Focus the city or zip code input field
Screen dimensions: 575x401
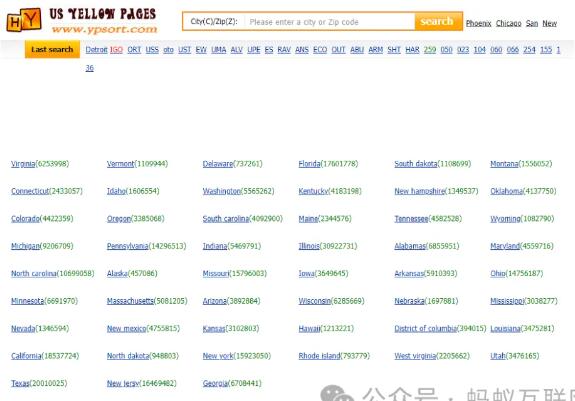[330, 22]
